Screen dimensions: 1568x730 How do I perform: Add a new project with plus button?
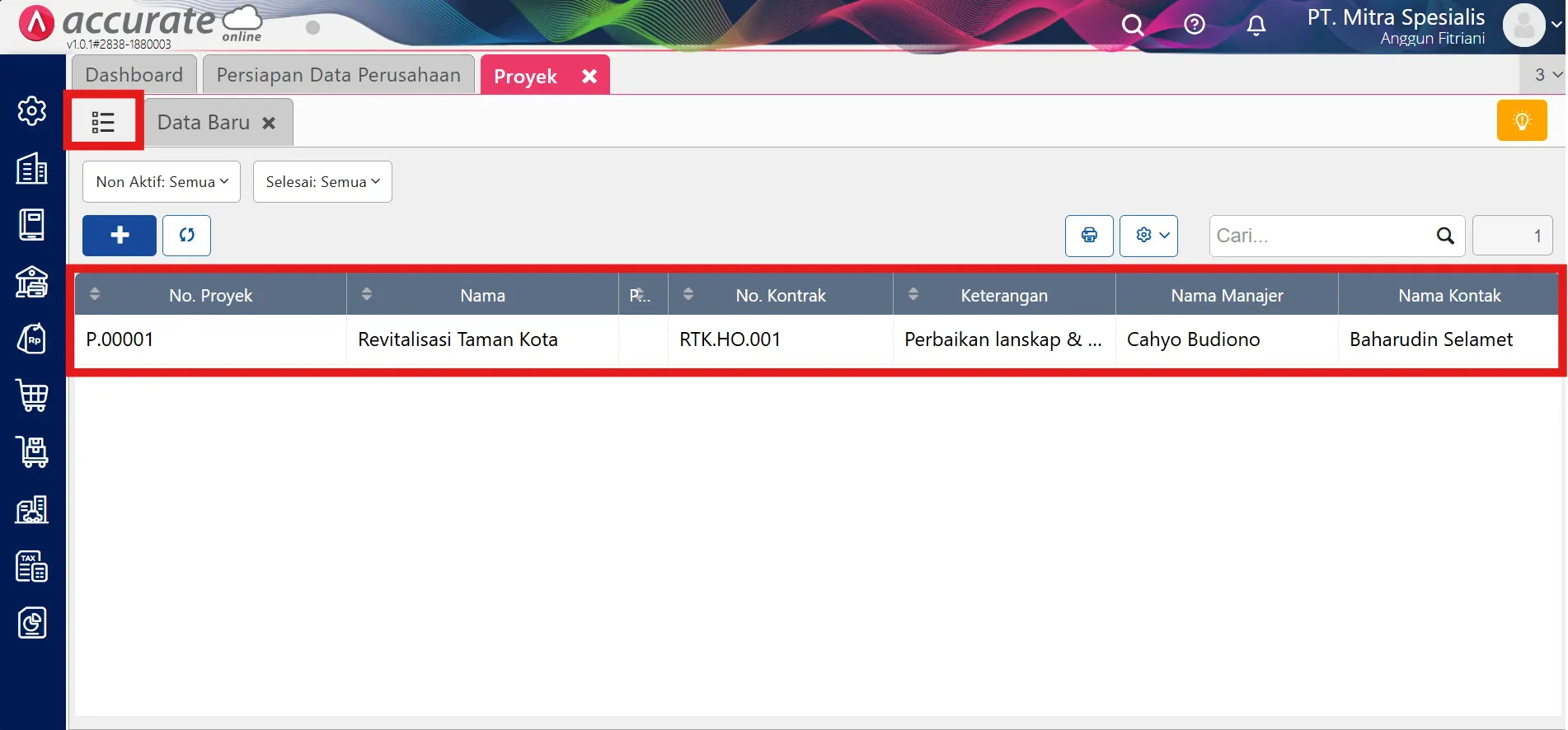(120, 236)
